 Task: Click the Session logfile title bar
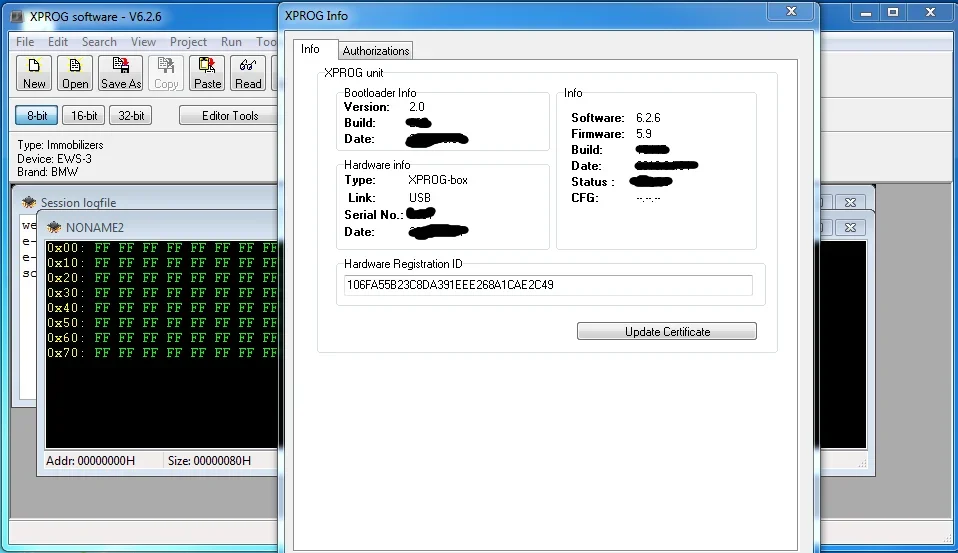(145, 202)
